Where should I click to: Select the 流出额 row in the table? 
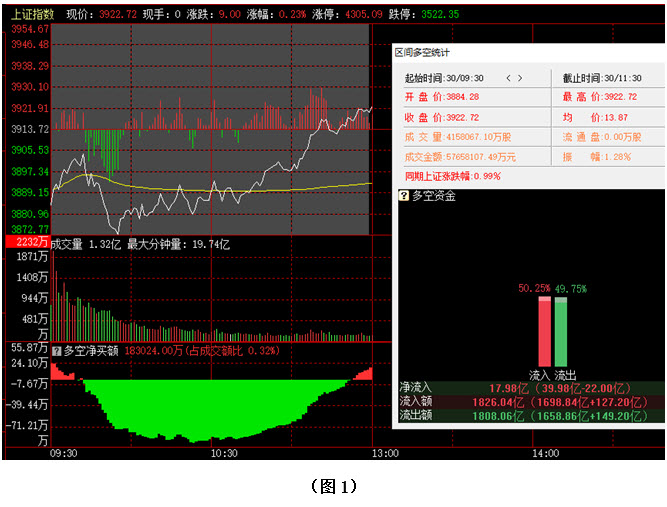click(530, 414)
